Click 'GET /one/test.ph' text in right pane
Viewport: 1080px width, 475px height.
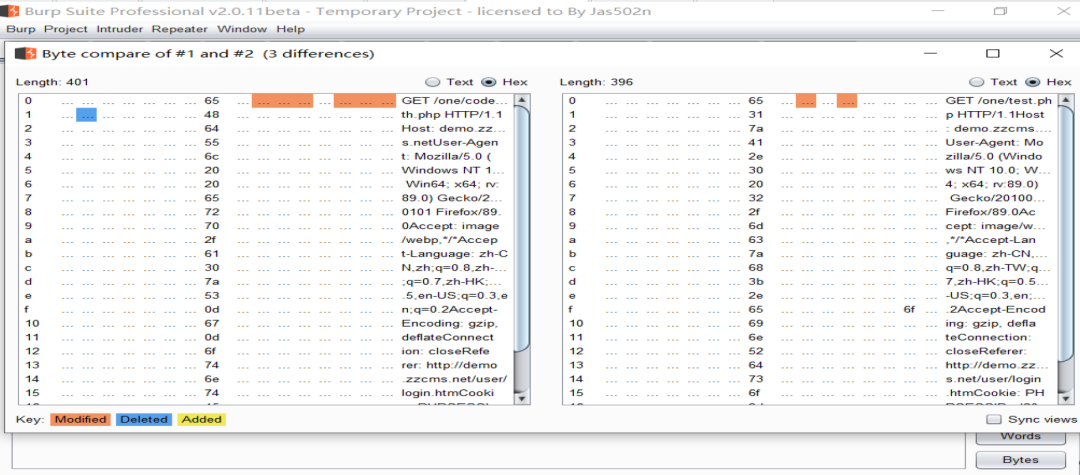point(999,101)
